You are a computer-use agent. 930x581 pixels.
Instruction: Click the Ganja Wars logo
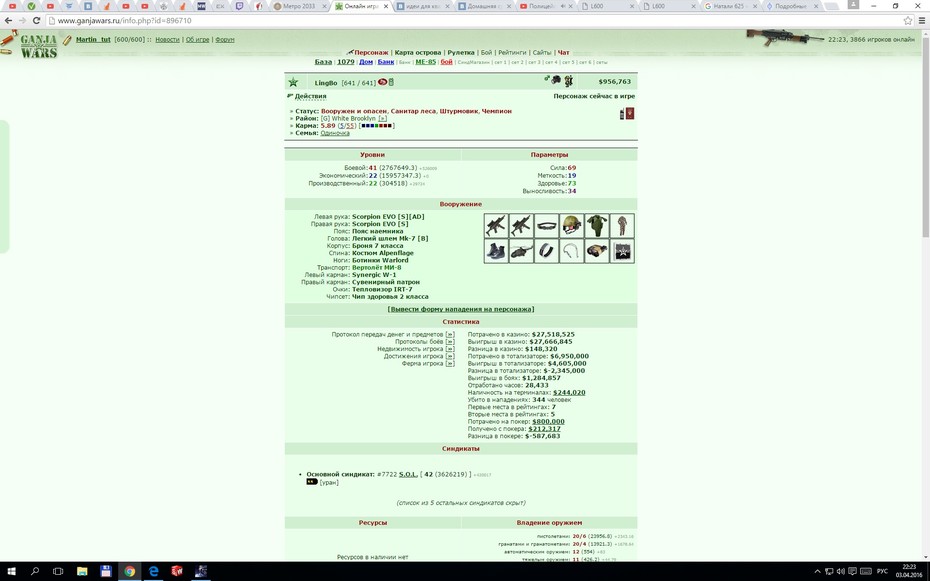click(39, 46)
